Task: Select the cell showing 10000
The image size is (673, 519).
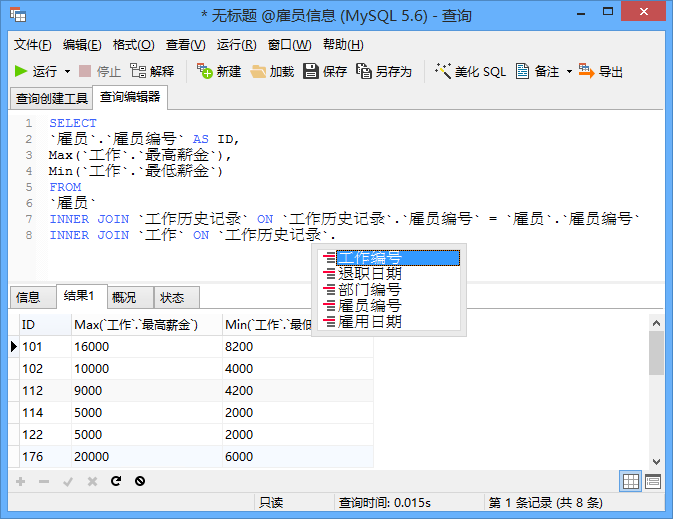Action: (147, 368)
